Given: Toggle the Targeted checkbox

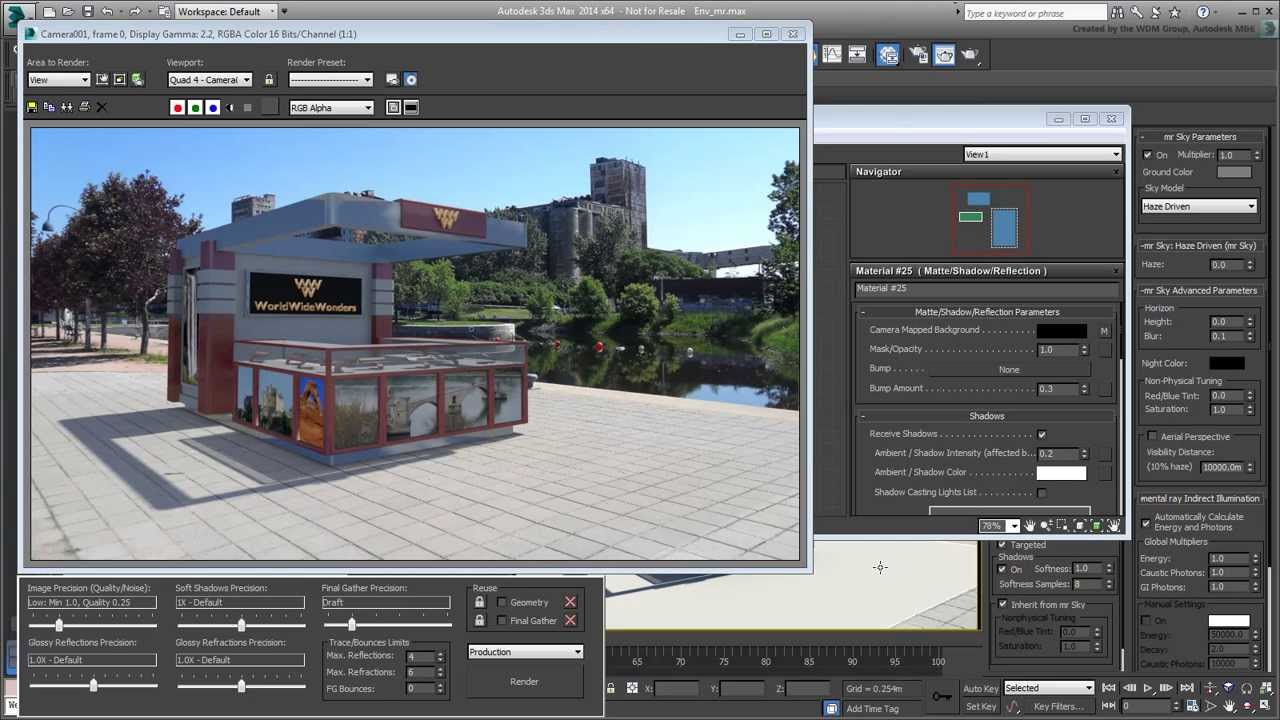Looking at the screenshot, I should [x=1002, y=545].
